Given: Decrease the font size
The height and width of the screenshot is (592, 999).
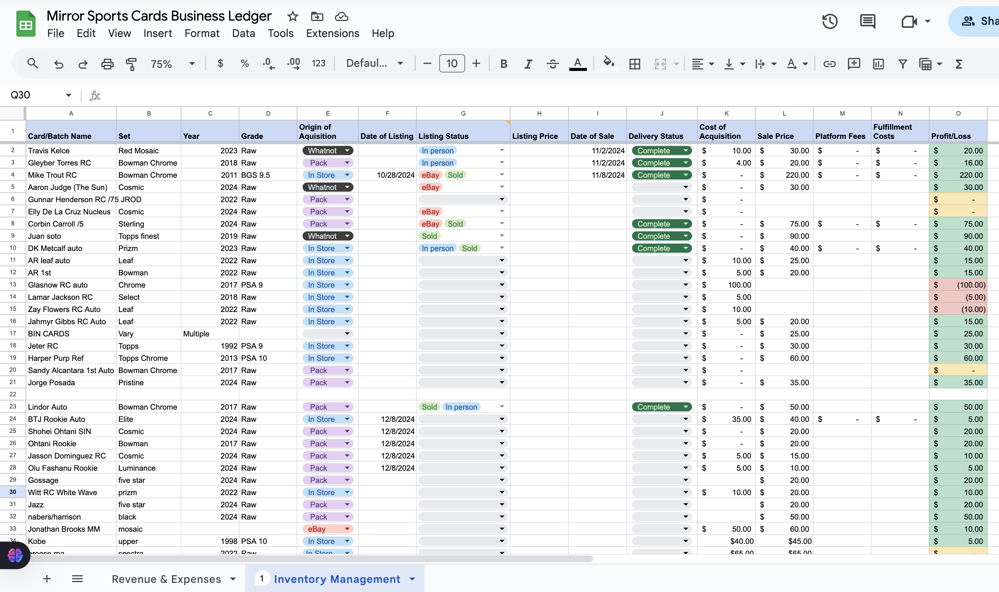Looking at the screenshot, I should [427, 64].
